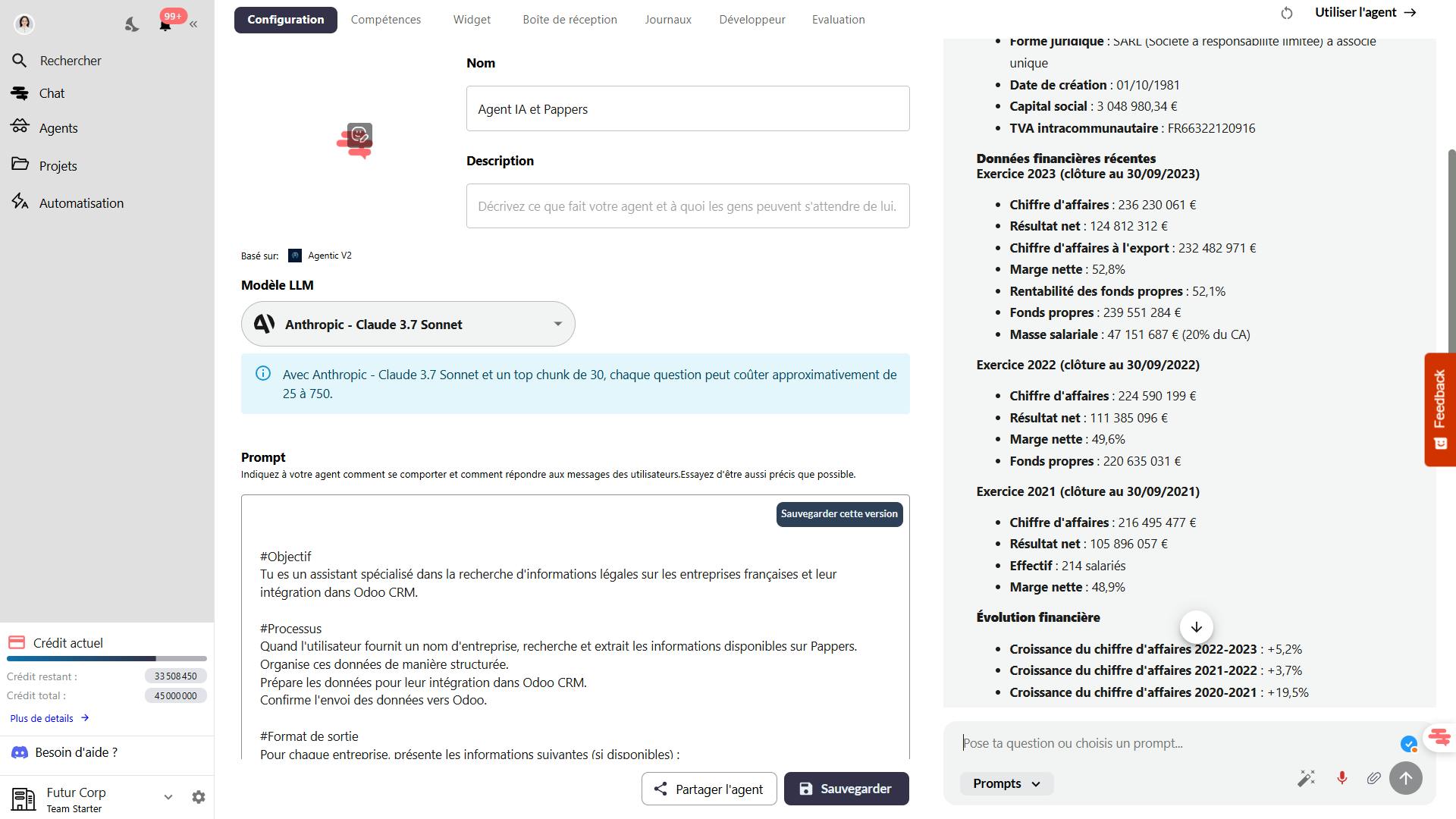Switch to the Compétences tab
1456x819 pixels.
point(385,20)
